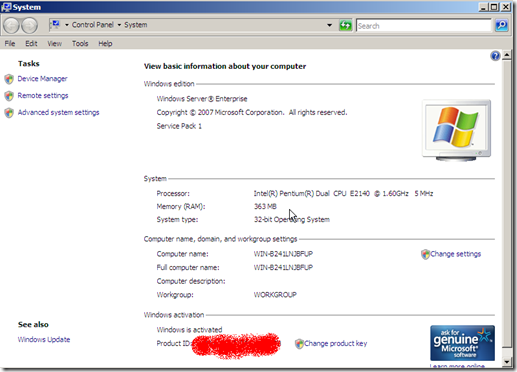
Task: Expand the arrow before System breadcrumb
Action: [119, 25]
